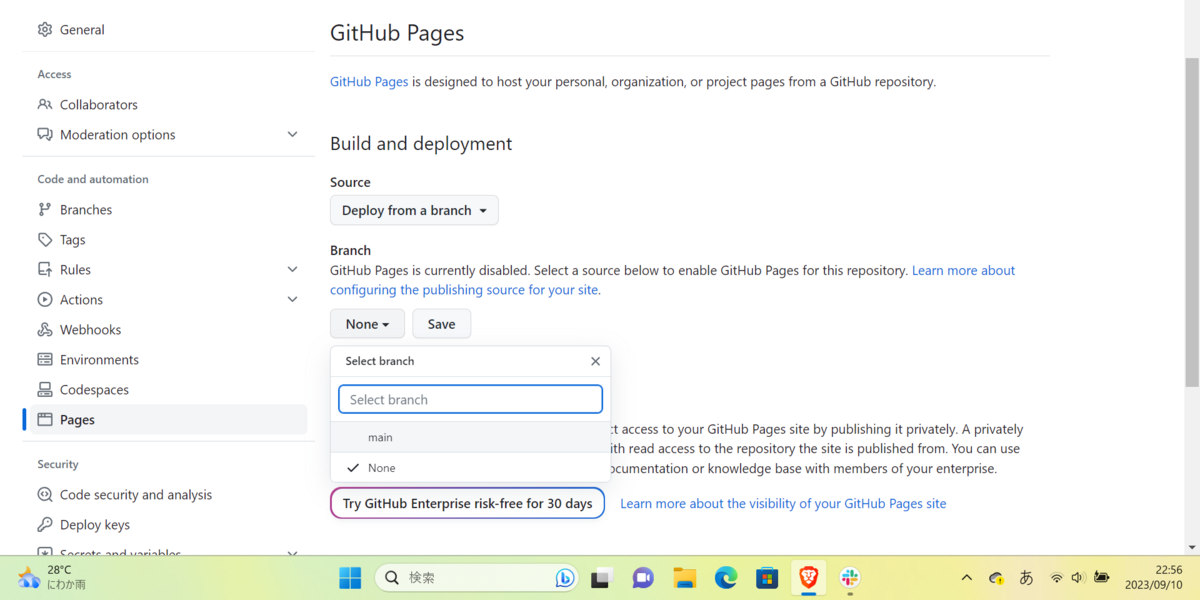Click Try GitHub Enterprise risk-free button
The width and height of the screenshot is (1200, 600).
pos(467,503)
